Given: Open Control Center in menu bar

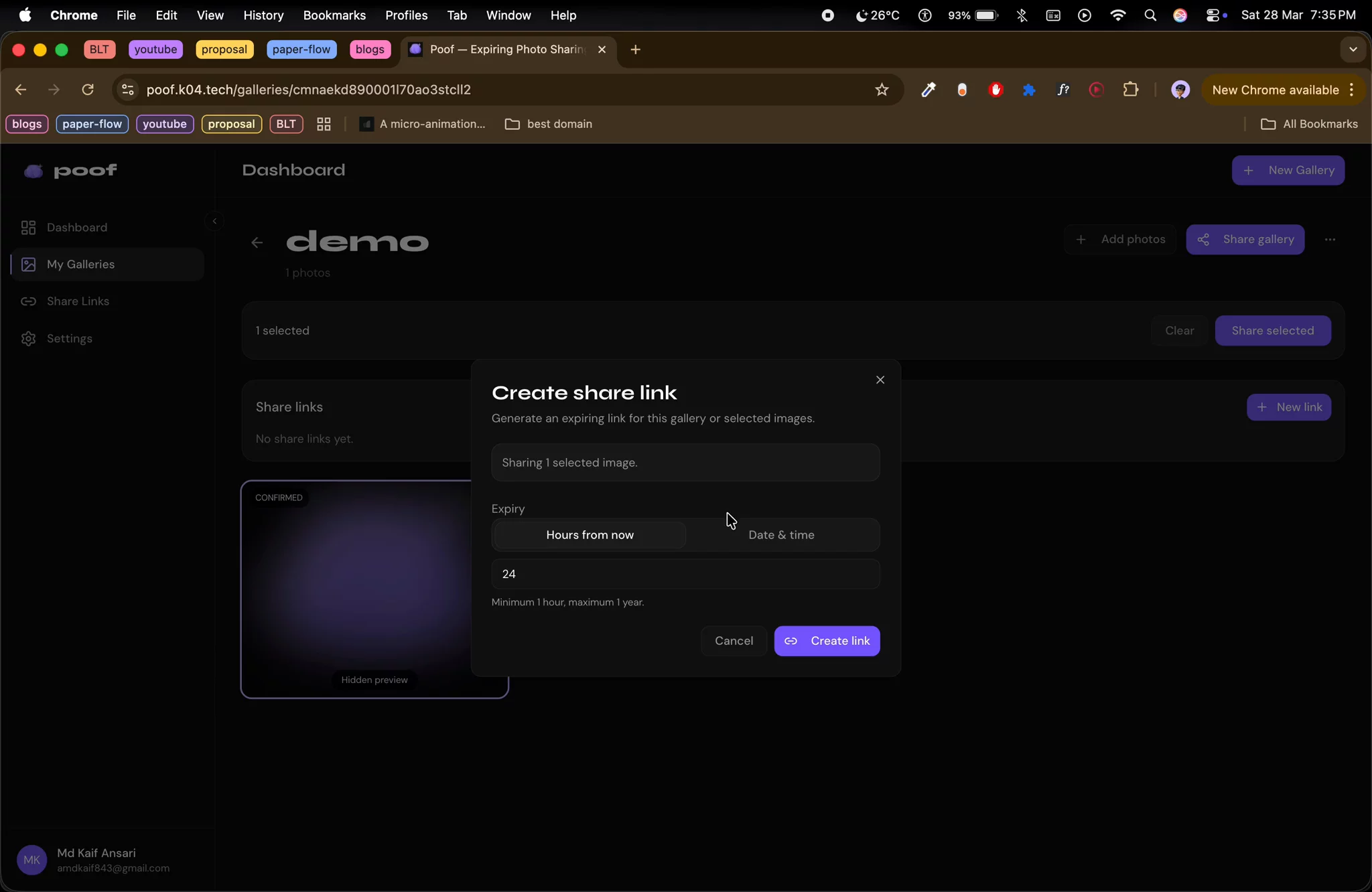Looking at the screenshot, I should 1215,15.
